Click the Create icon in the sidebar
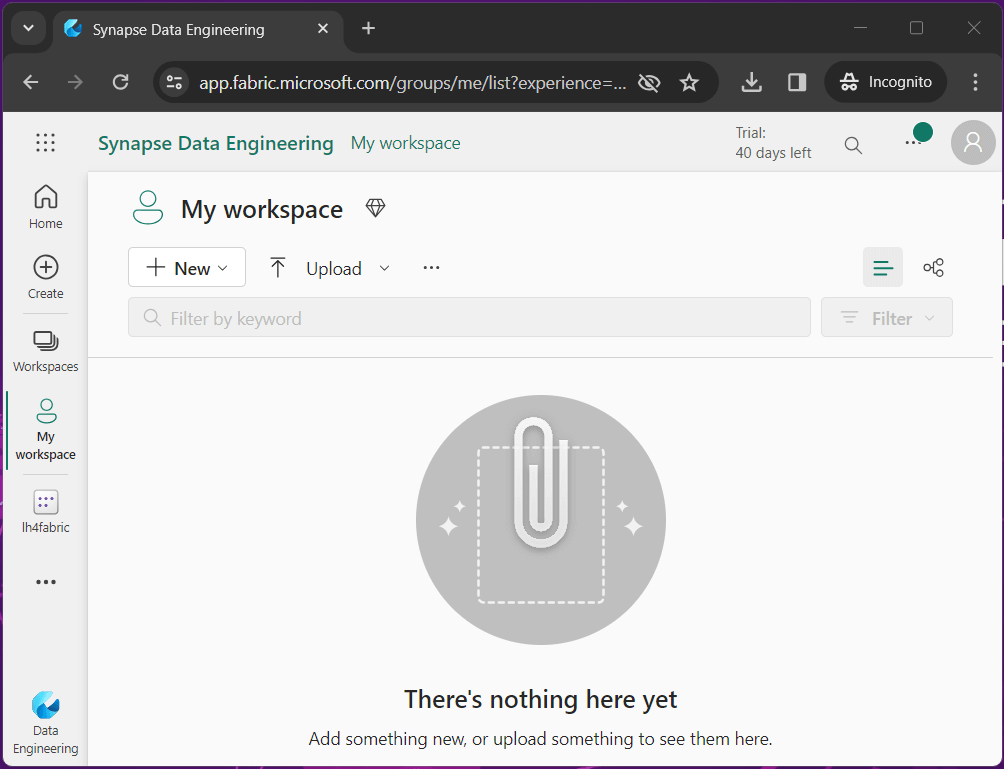Viewport: 1004px width, 769px height. (x=46, y=277)
